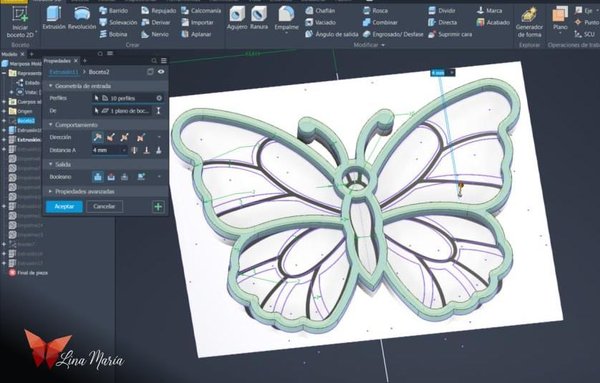Open dropdown under Empalme tool
The width and height of the screenshot is (600, 383).
(287, 33)
